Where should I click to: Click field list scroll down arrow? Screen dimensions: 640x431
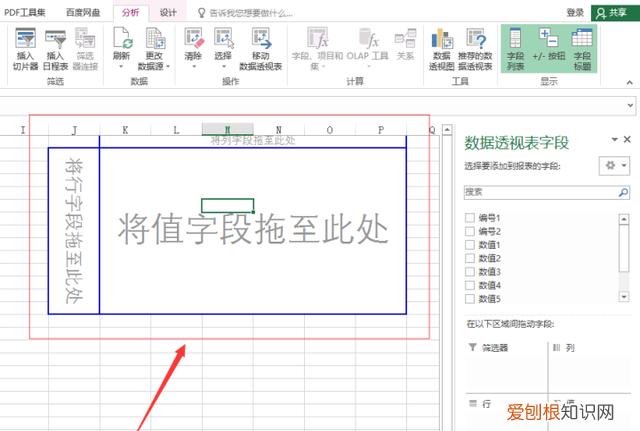(624, 297)
